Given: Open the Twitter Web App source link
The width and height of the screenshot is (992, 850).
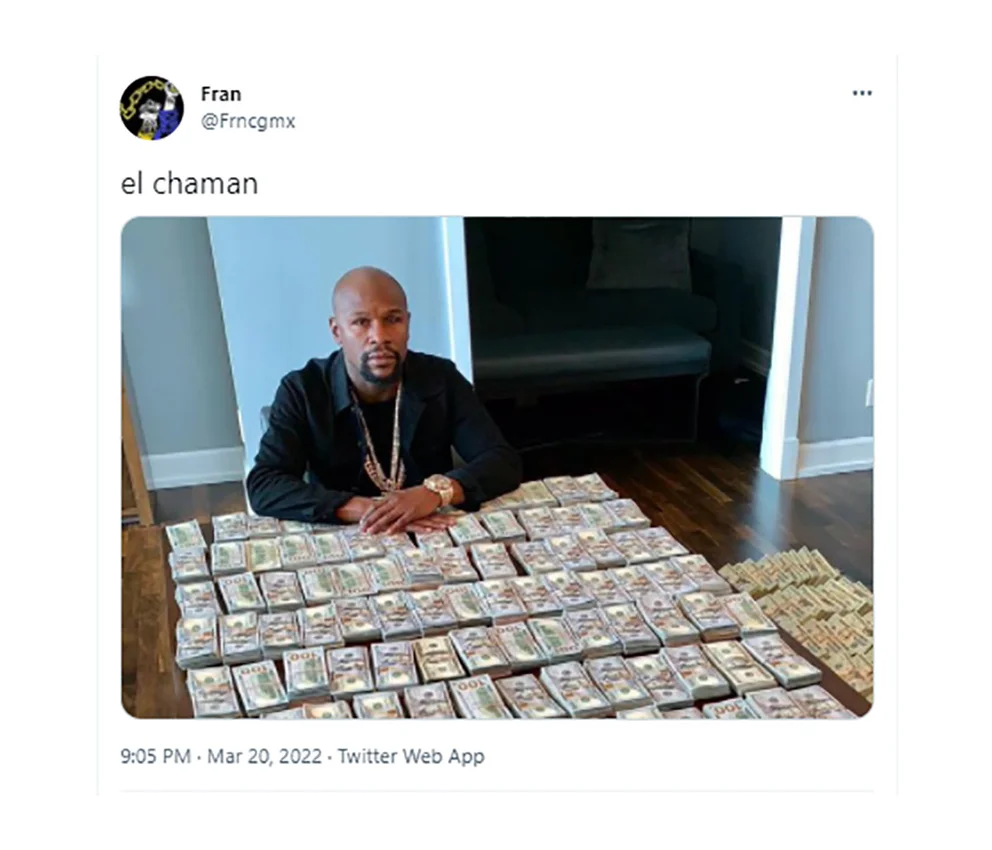Looking at the screenshot, I should [411, 756].
